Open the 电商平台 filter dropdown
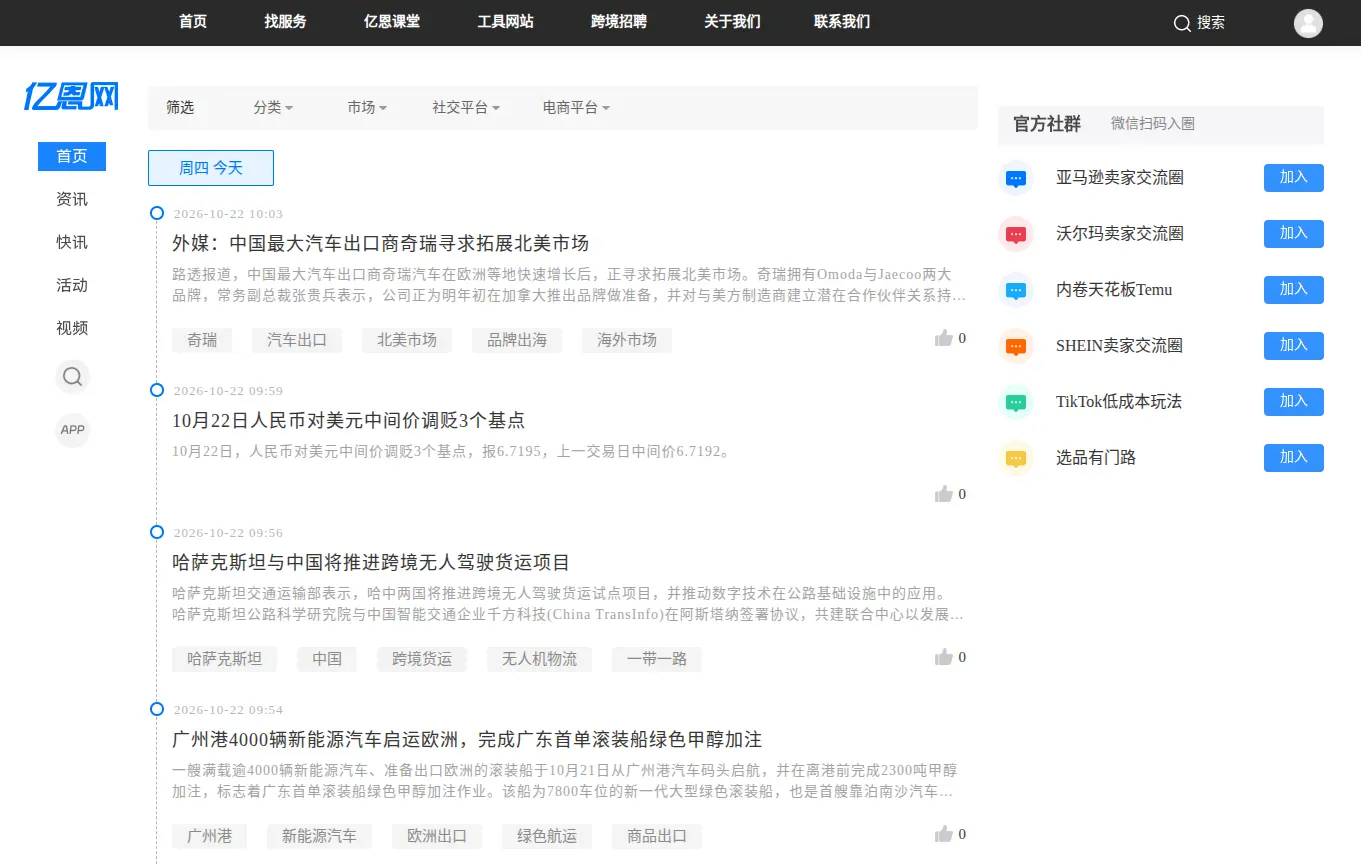This screenshot has height=864, width=1361. [576, 108]
